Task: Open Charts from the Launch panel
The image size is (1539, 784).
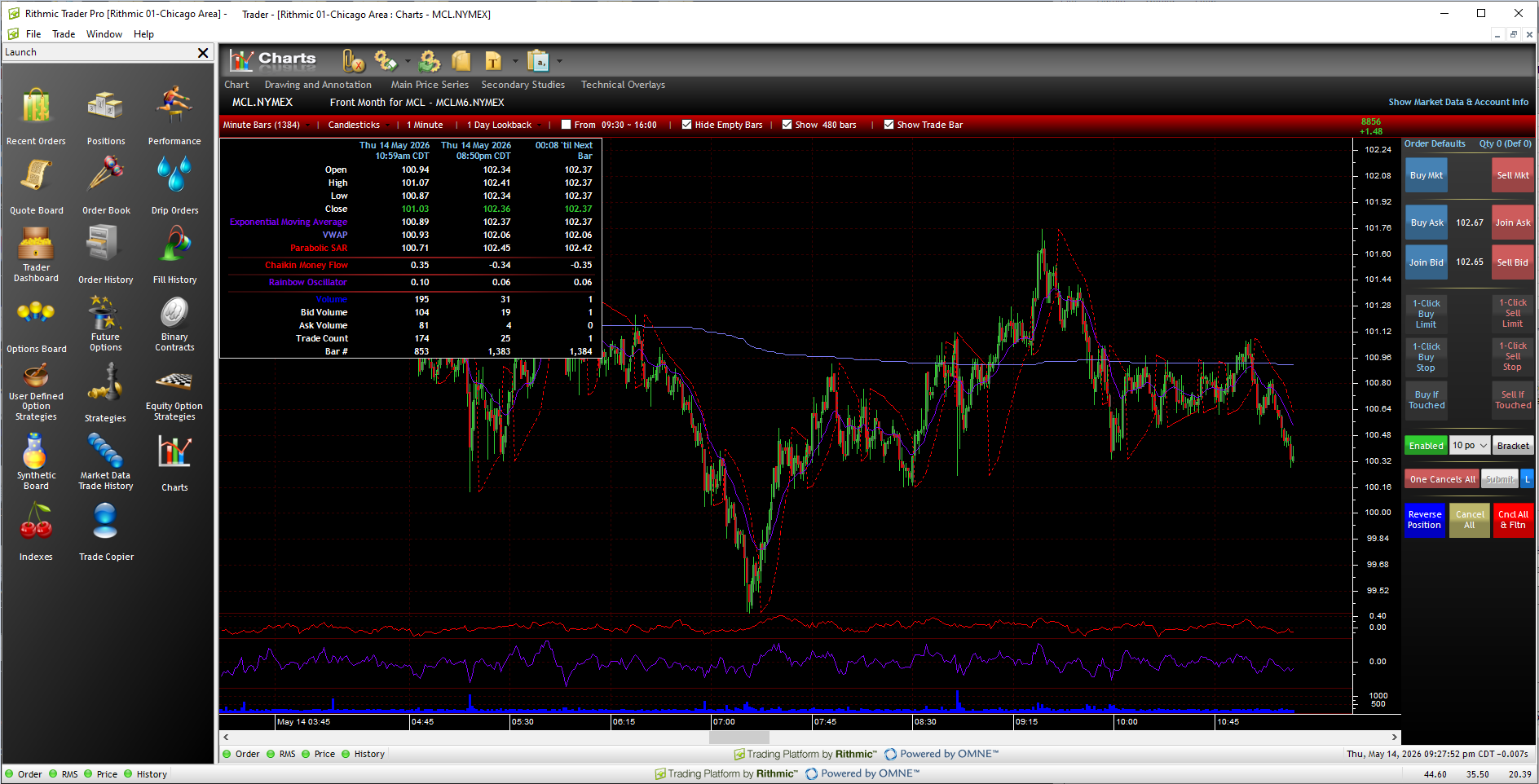Action: click(x=174, y=462)
